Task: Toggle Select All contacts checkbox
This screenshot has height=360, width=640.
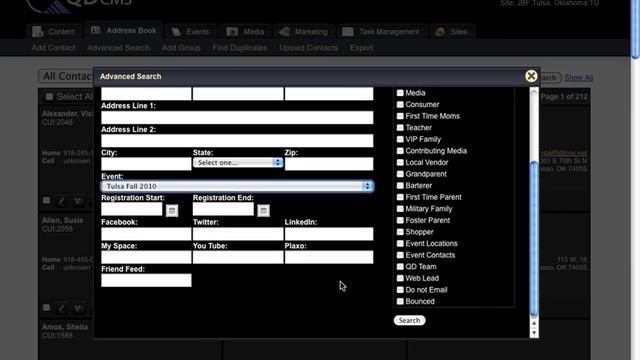Action: (49, 96)
